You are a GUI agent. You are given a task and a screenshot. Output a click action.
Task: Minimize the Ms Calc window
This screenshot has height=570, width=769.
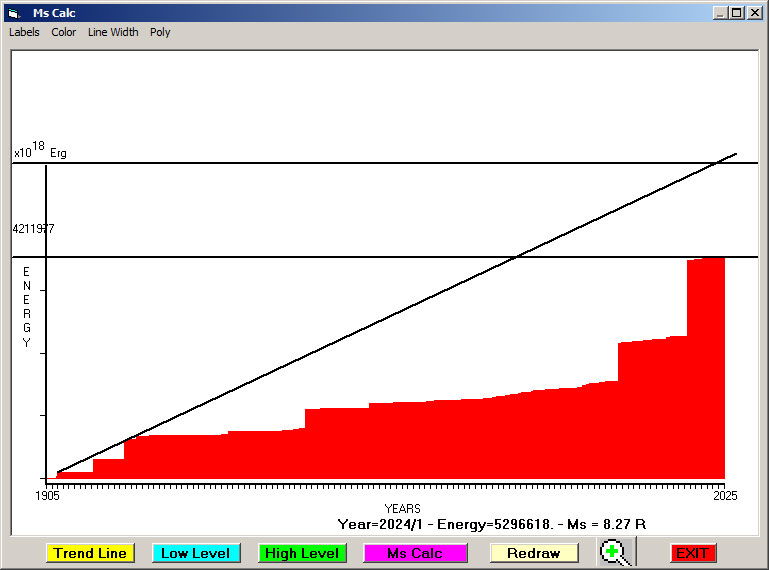coord(720,13)
